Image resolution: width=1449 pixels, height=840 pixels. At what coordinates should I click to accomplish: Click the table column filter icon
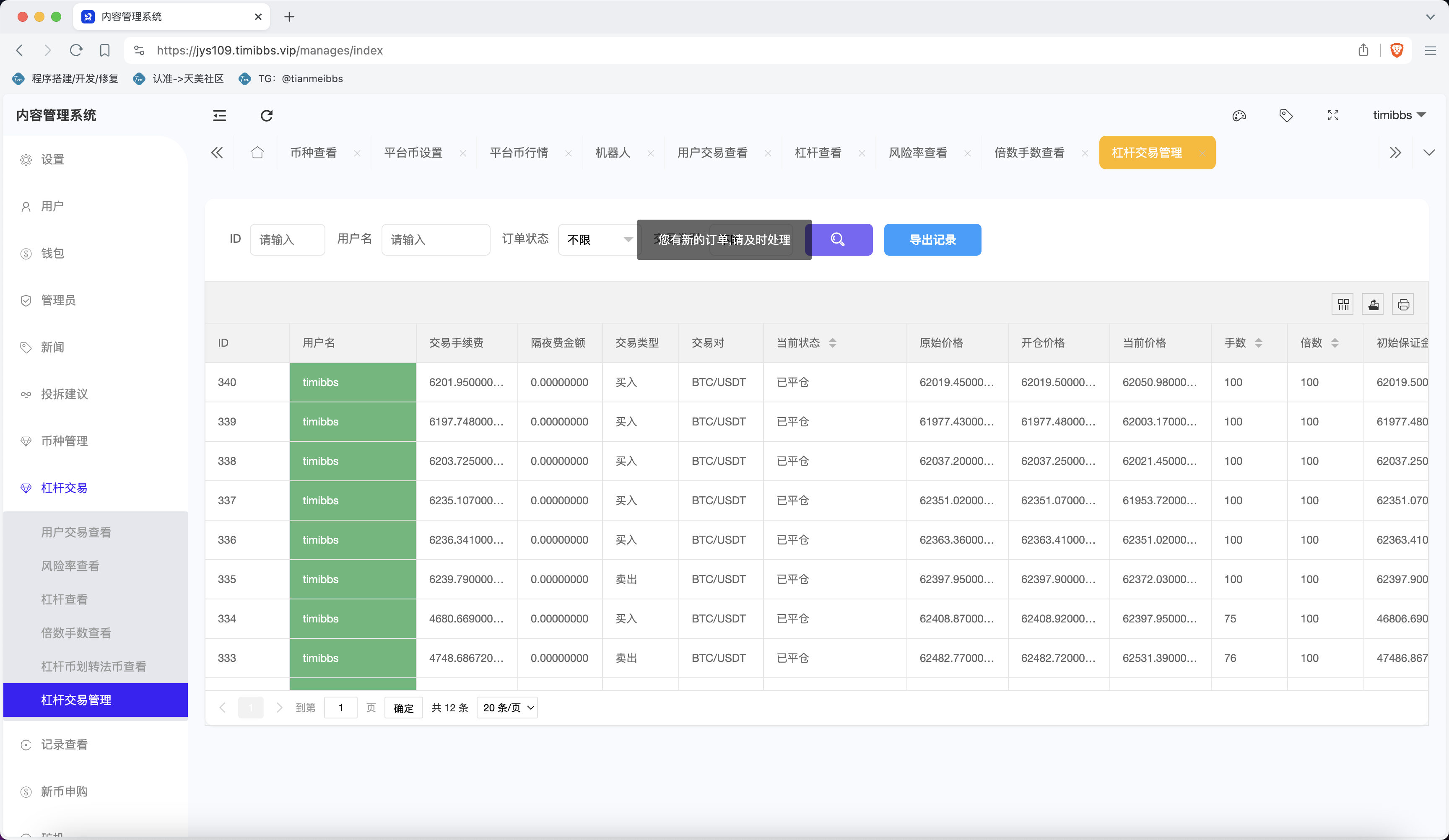(1343, 304)
